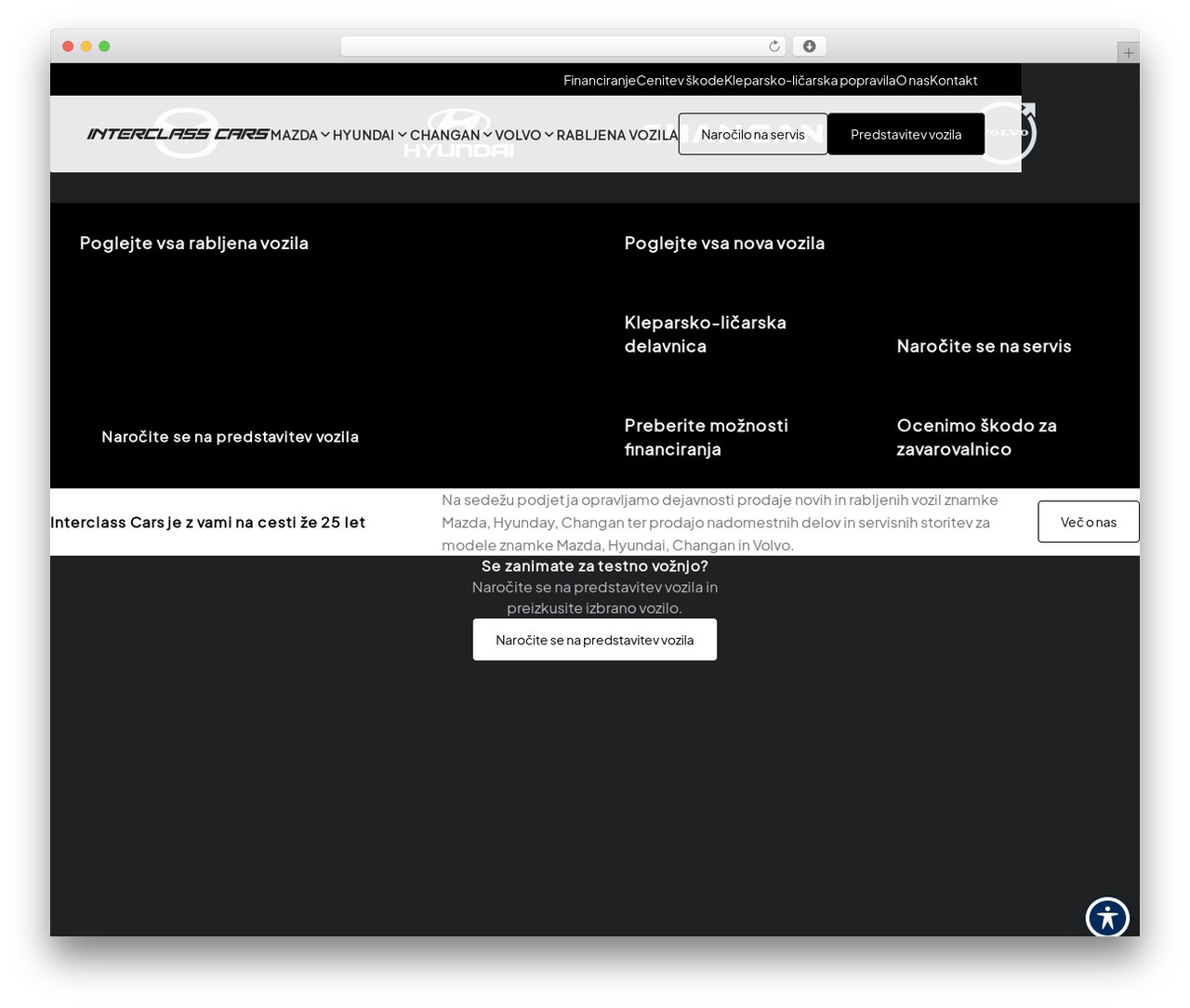Open Kleparsko-ličarska delavnica tile
The height and width of the screenshot is (1008, 1190).
(x=705, y=334)
